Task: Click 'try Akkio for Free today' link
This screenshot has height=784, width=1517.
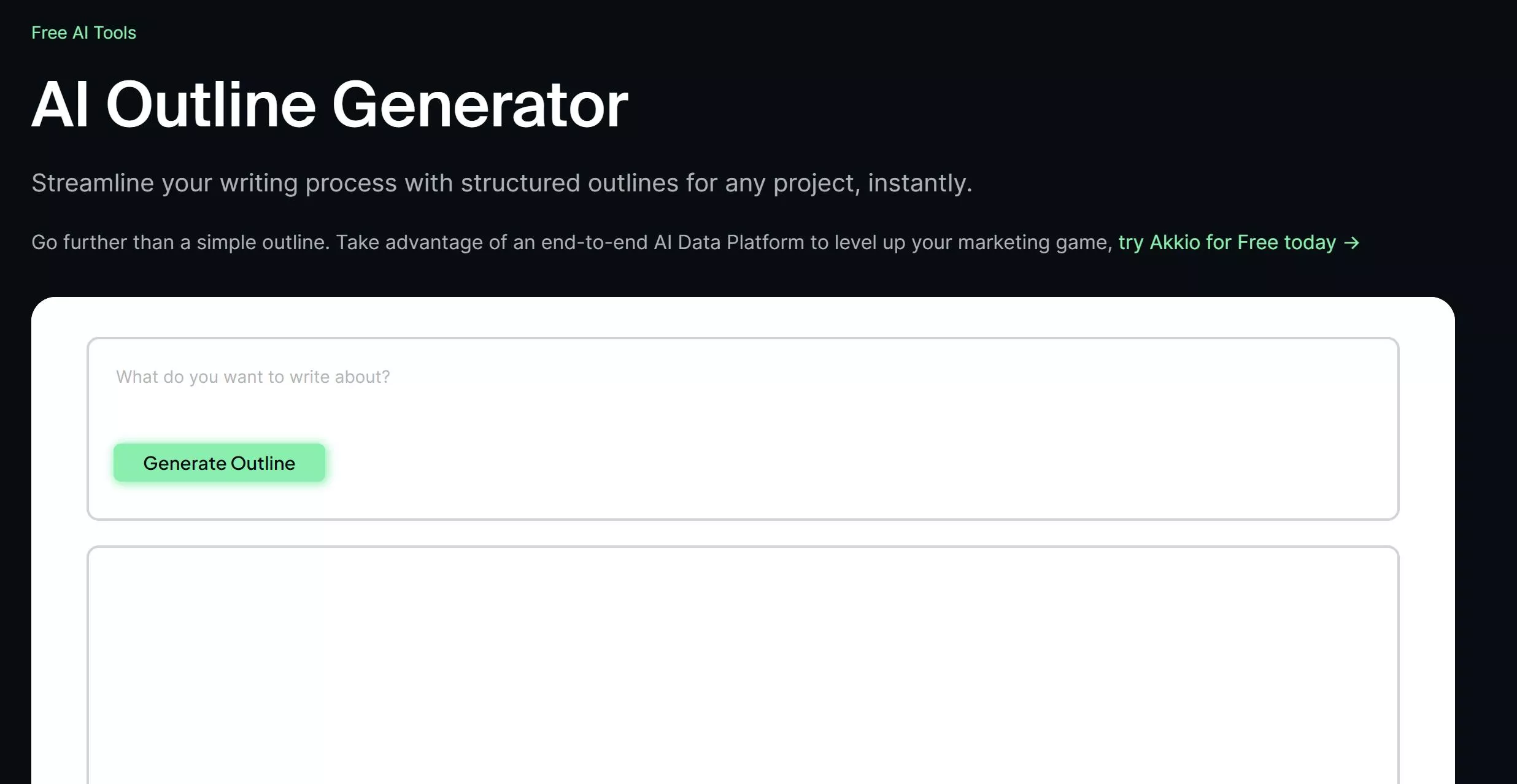Action: coord(1239,242)
